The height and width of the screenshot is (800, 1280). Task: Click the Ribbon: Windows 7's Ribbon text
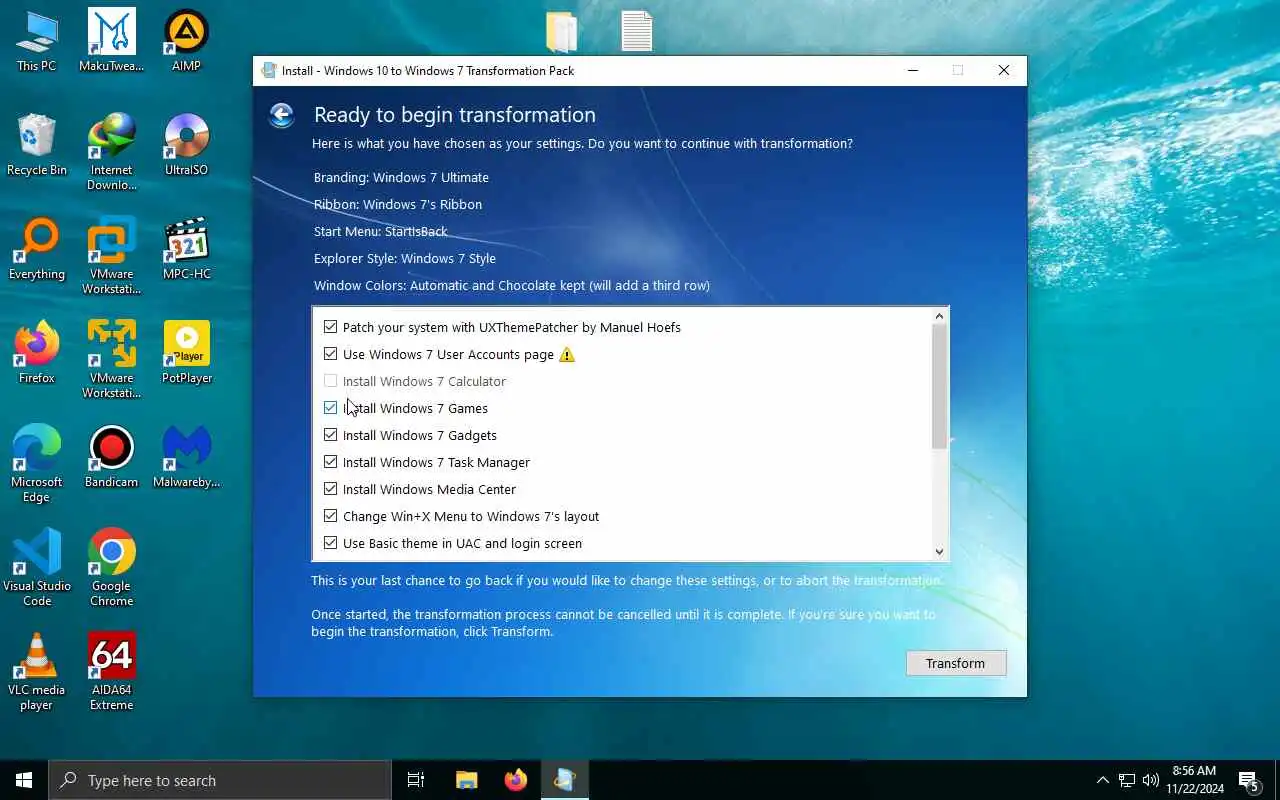[398, 204]
